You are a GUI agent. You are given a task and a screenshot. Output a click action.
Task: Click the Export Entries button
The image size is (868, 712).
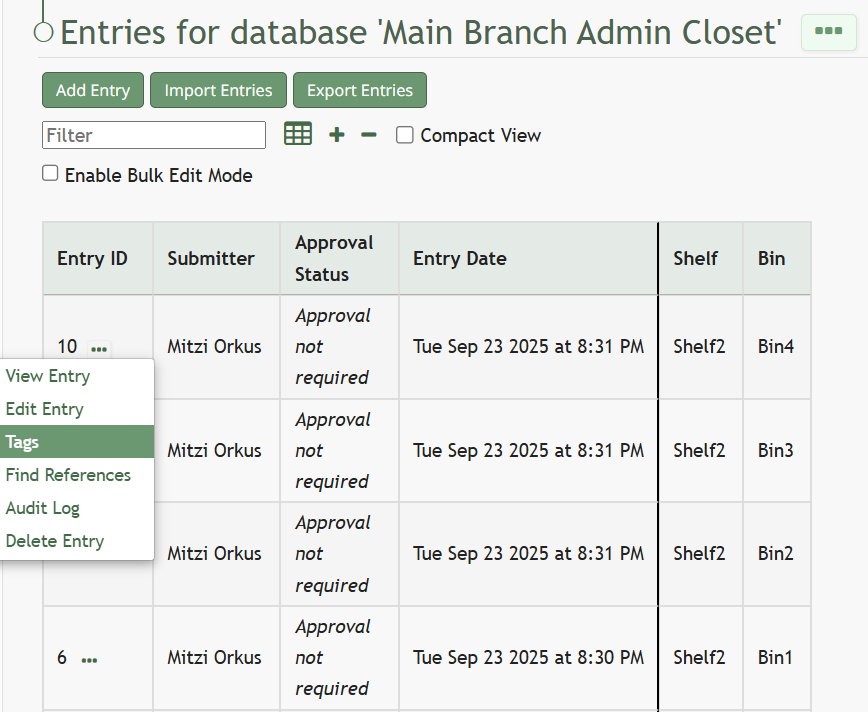click(360, 90)
